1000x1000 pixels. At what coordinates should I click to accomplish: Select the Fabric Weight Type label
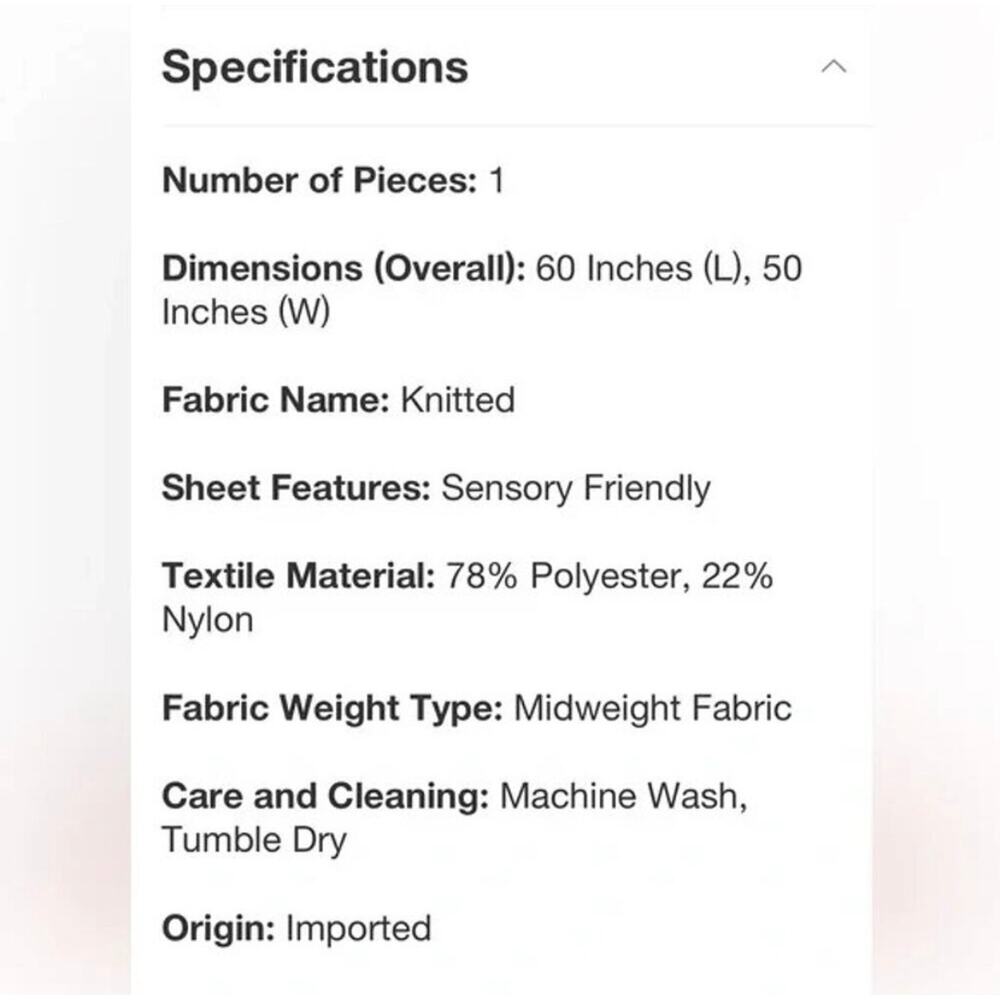click(333, 708)
